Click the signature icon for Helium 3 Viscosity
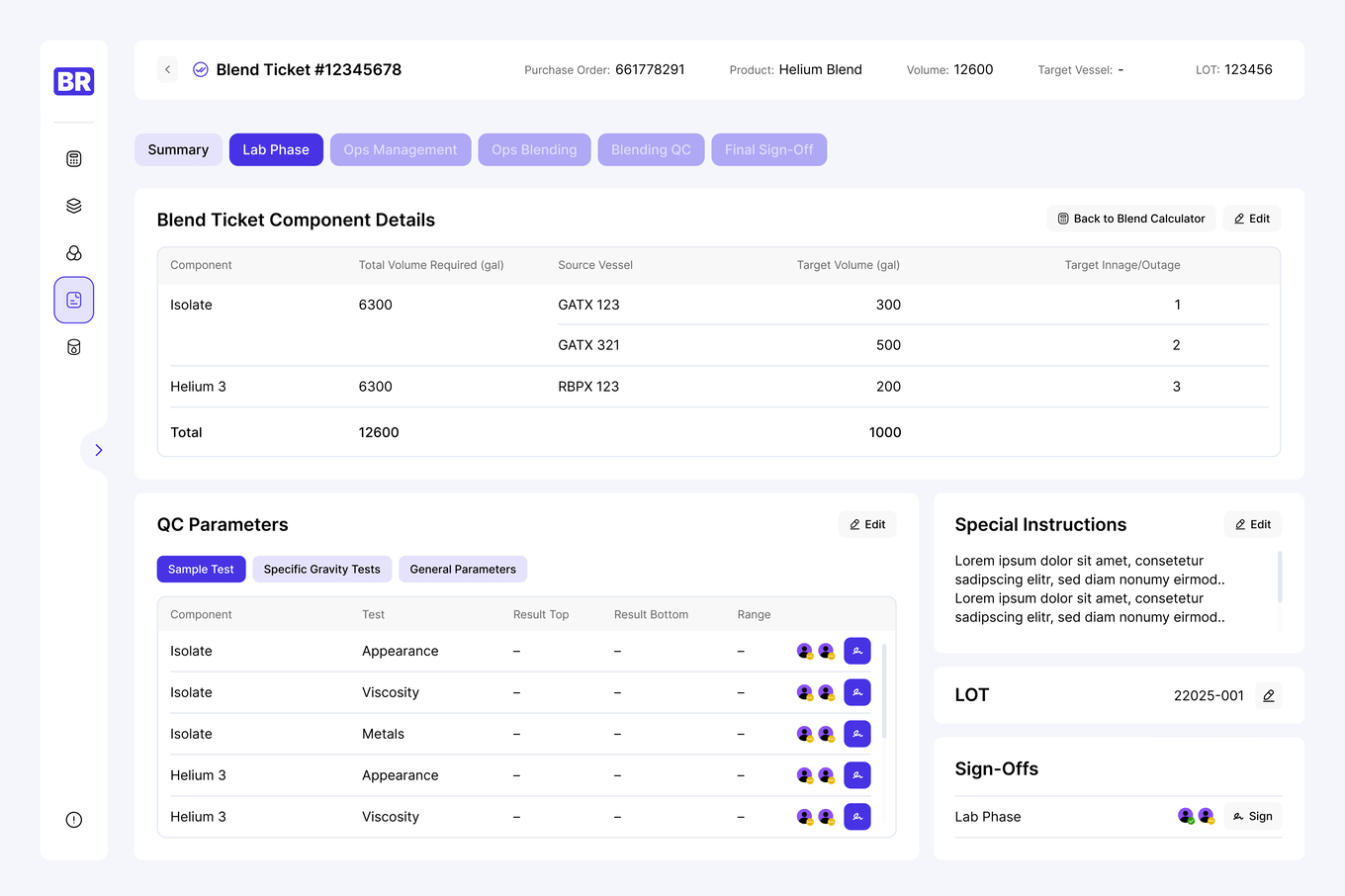This screenshot has height=896, width=1345. pyautogui.click(x=856, y=816)
